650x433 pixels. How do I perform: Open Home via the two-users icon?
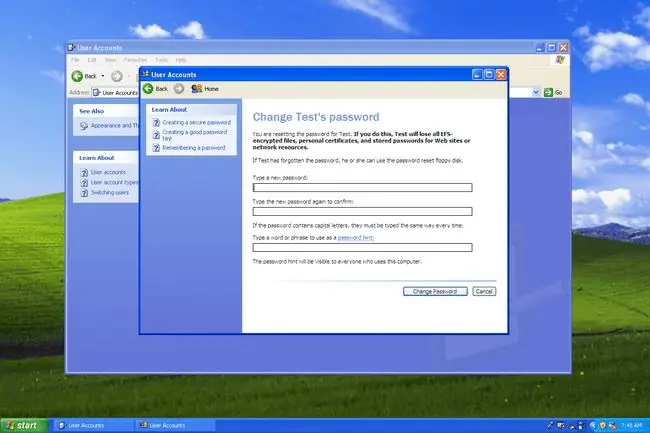pyautogui.click(x=196, y=88)
